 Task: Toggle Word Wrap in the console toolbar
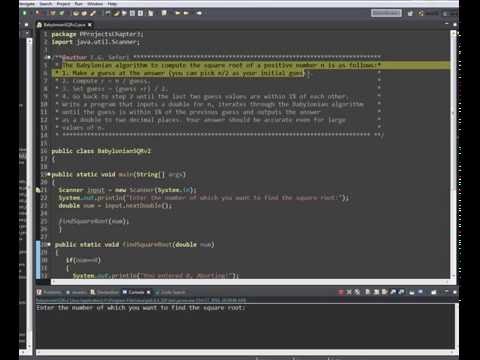pos(385,292)
